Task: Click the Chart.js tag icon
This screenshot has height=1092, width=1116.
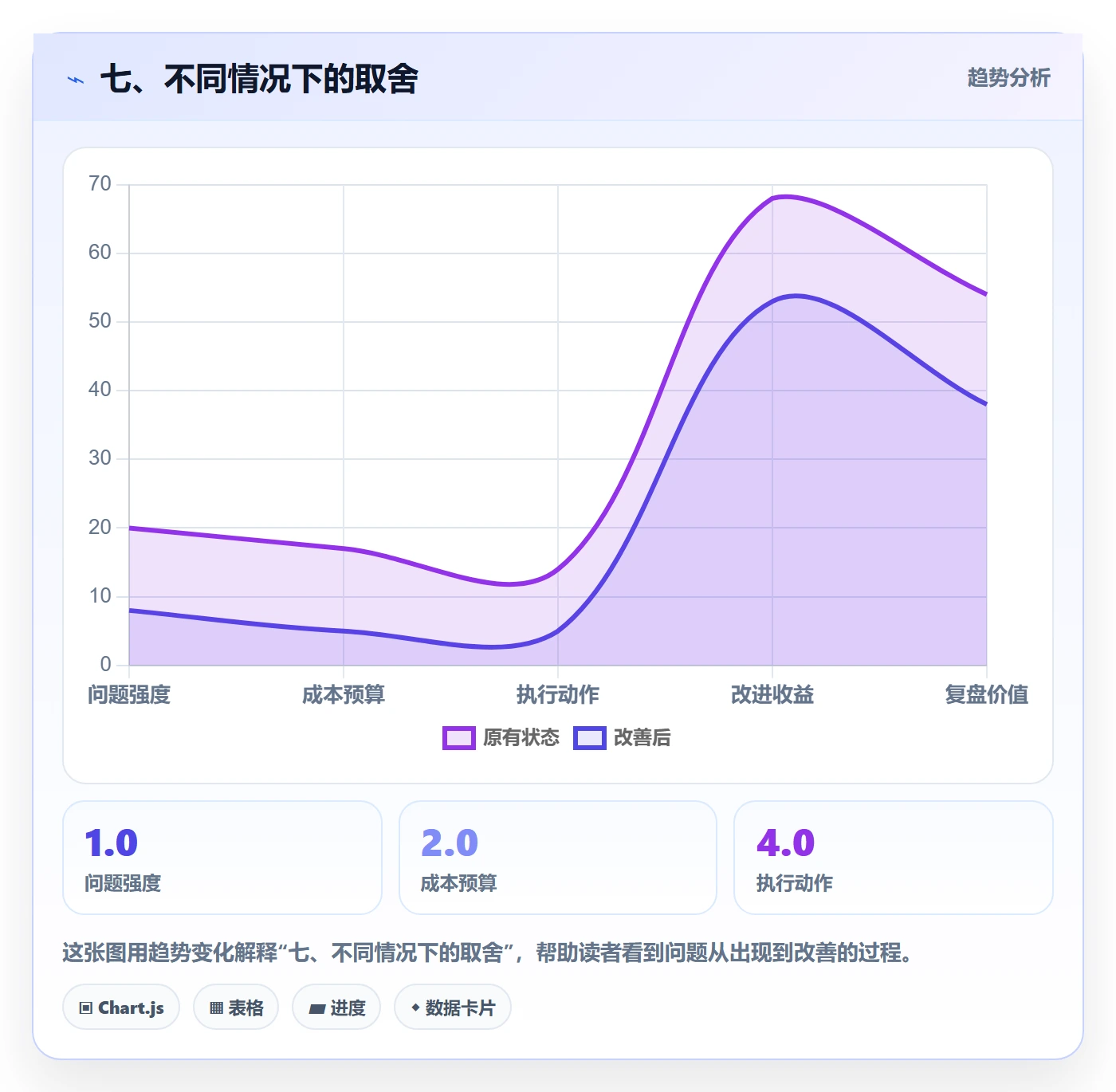Action: click(86, 1008)
